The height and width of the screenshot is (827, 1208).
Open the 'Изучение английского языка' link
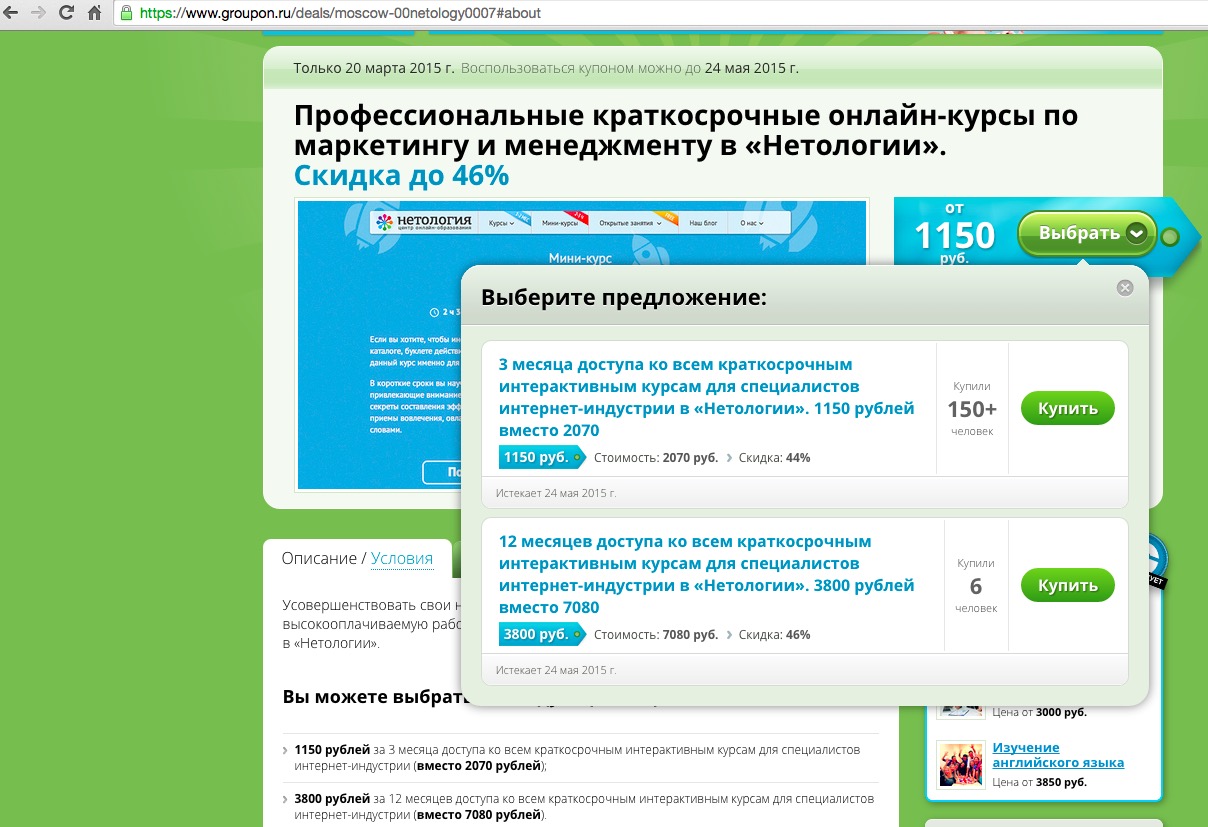[x=1058, y=755]
